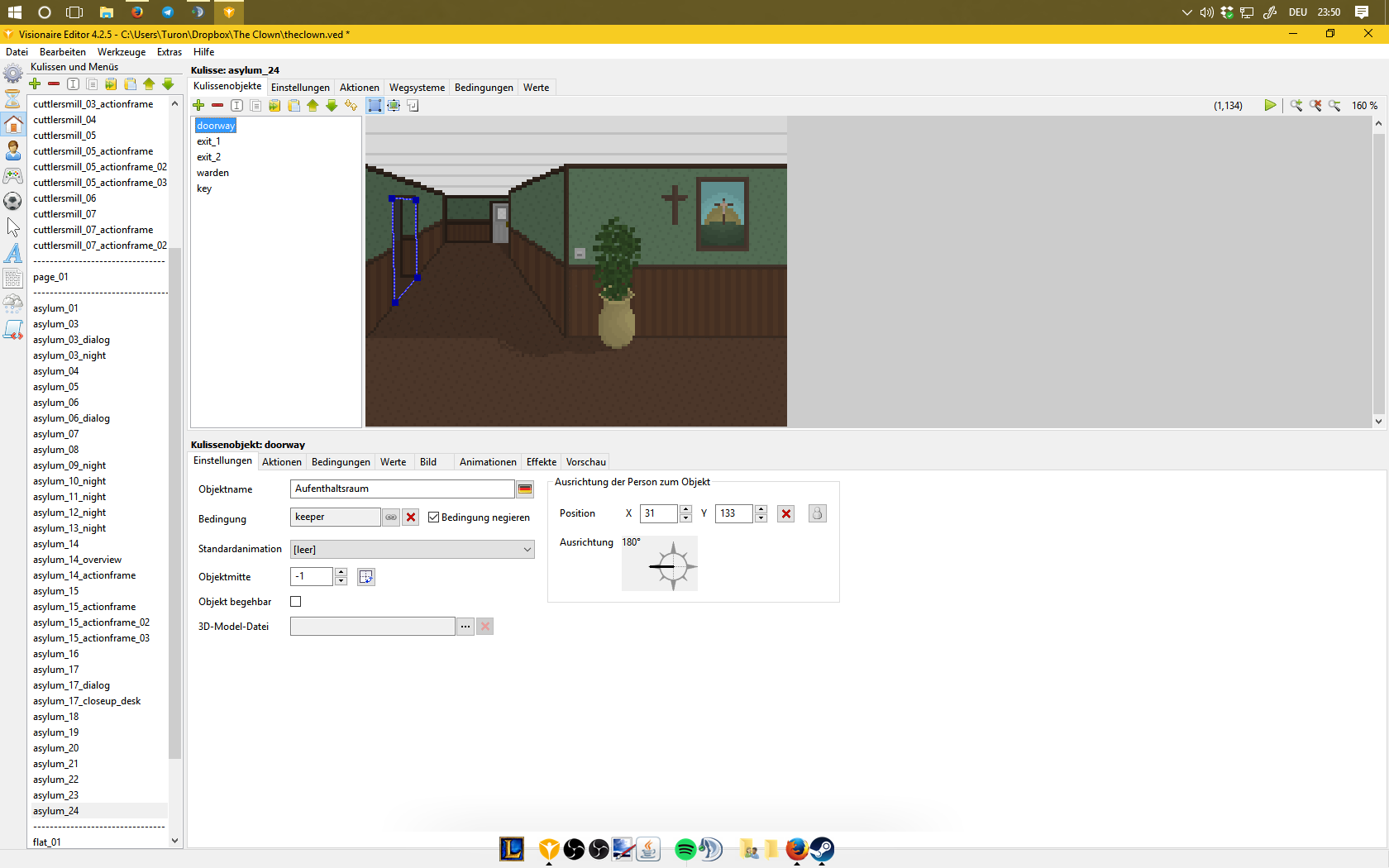Start the scene preview with the green play button
The image size is (1389, 868).
[x=1270, y=105]
